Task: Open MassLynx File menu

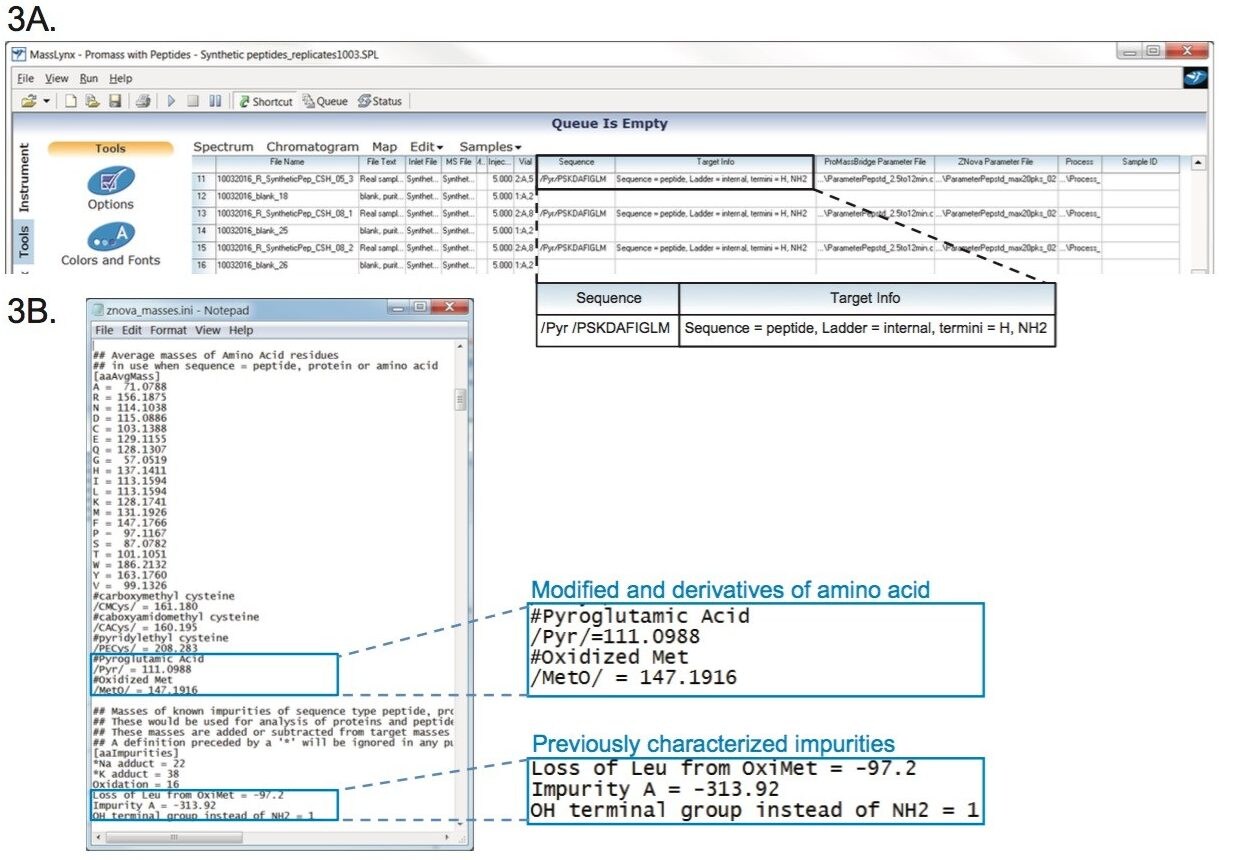Action: 26,78
